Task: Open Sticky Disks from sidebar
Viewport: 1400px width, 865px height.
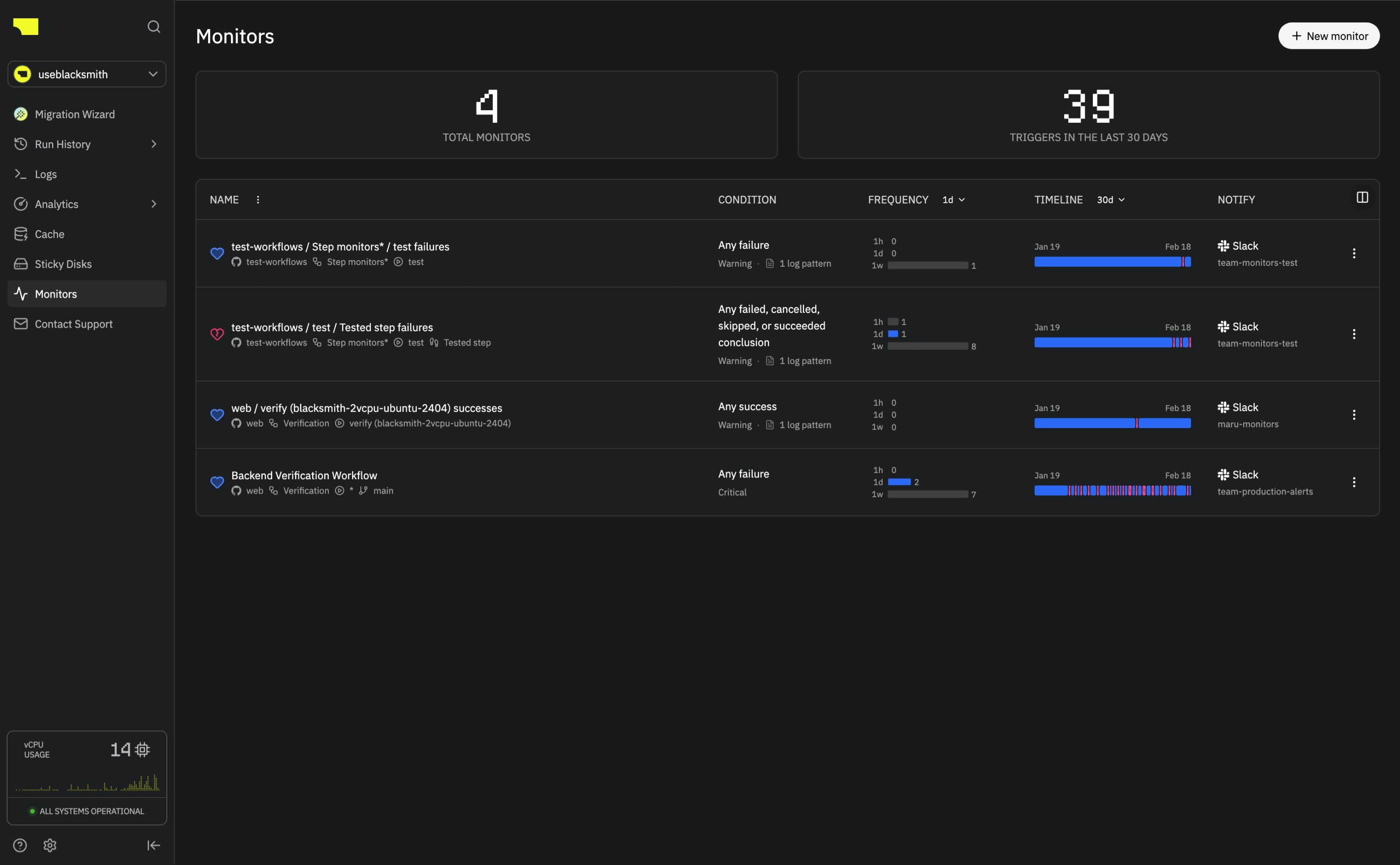Action: pyautogui.click(x=62, y=263)
